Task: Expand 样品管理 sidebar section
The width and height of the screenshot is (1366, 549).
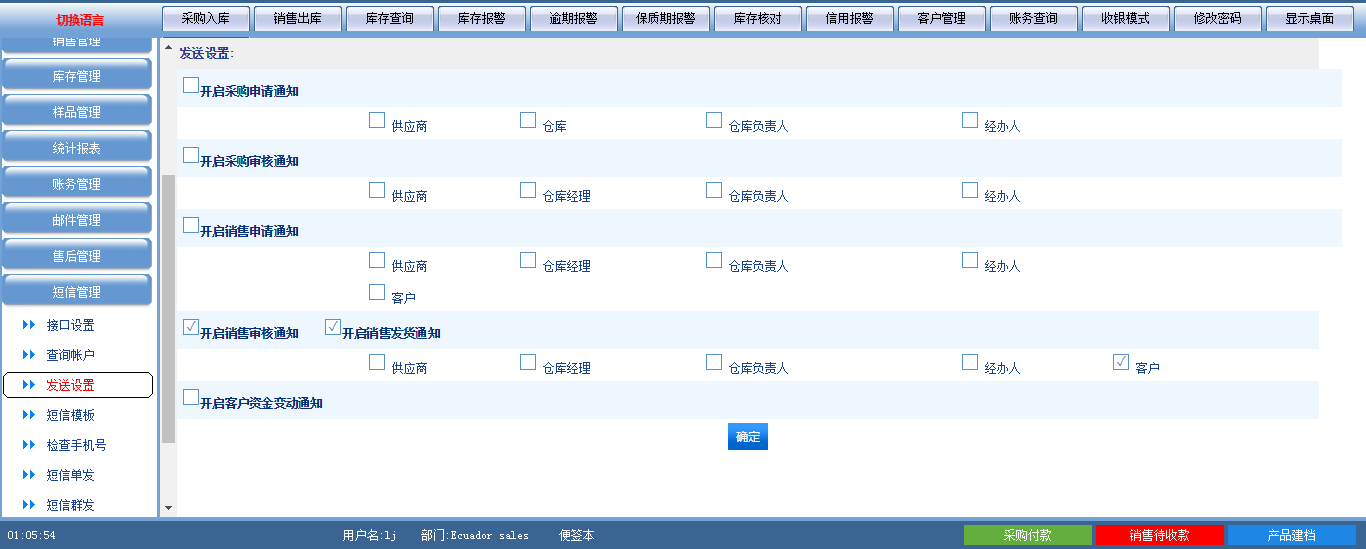Action: pos(77,112)
